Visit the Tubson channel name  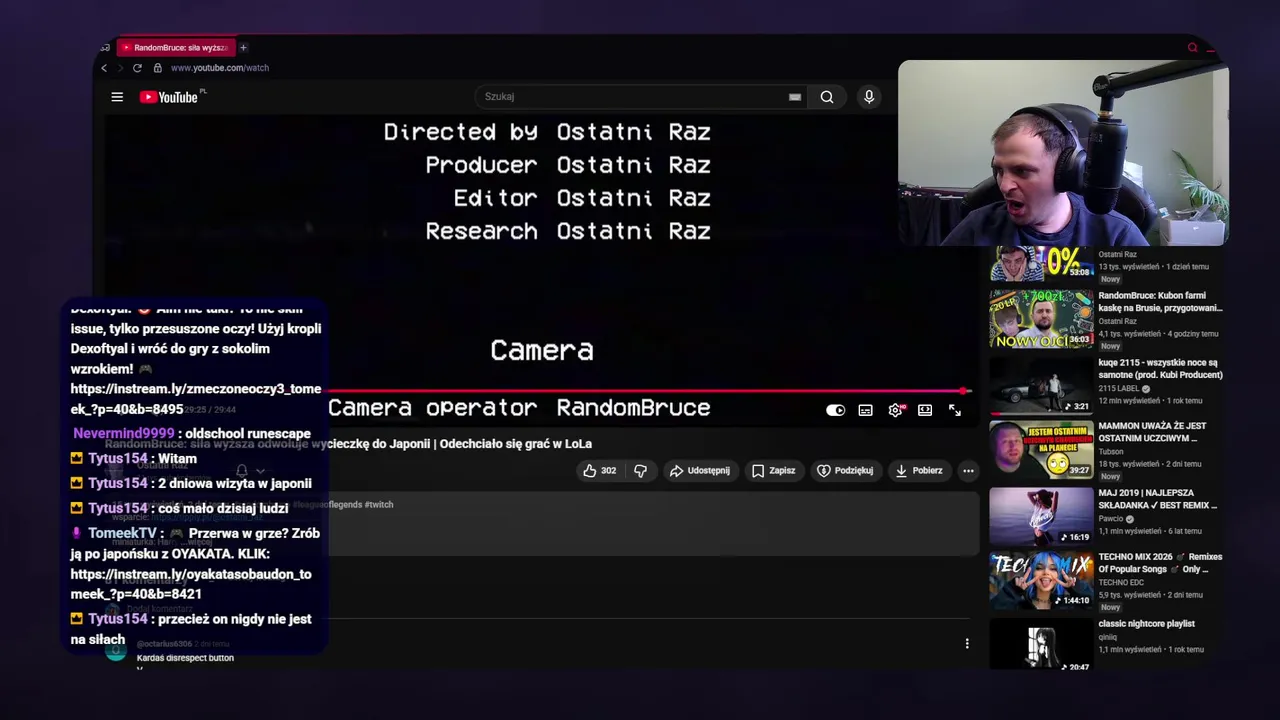[x=1112, y=452]
